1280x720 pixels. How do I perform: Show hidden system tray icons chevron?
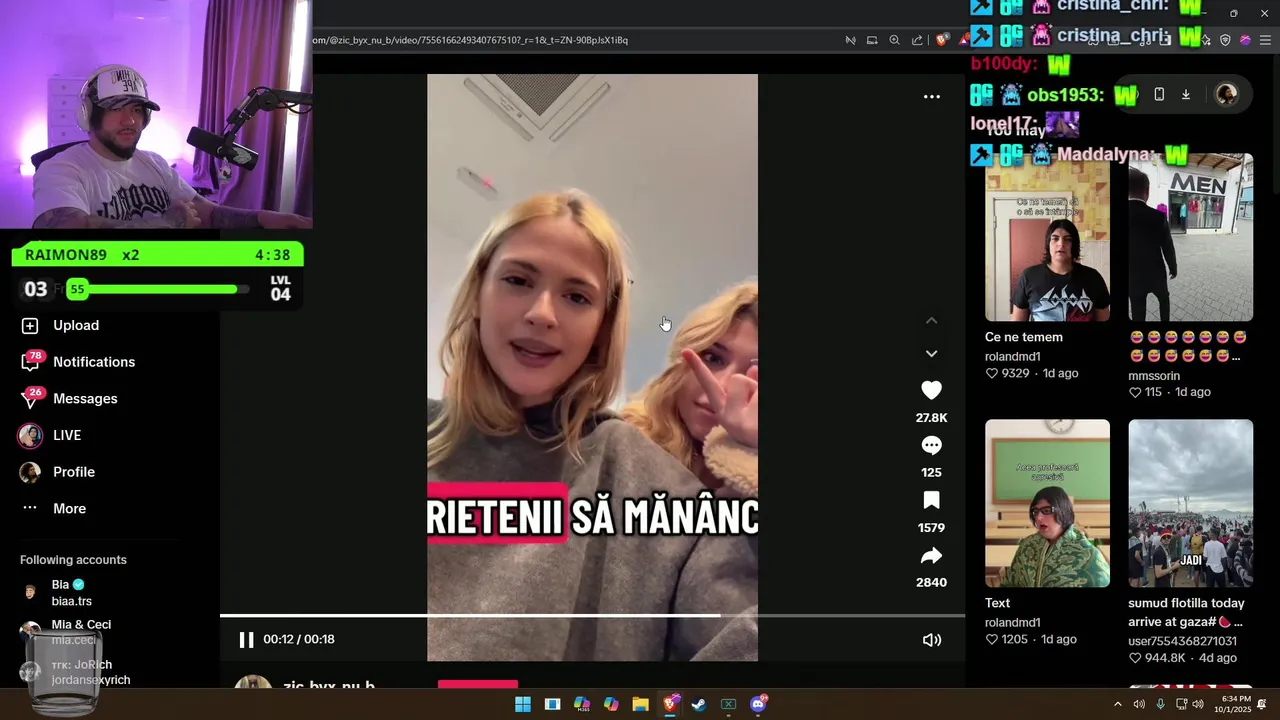click(1118, 704)
